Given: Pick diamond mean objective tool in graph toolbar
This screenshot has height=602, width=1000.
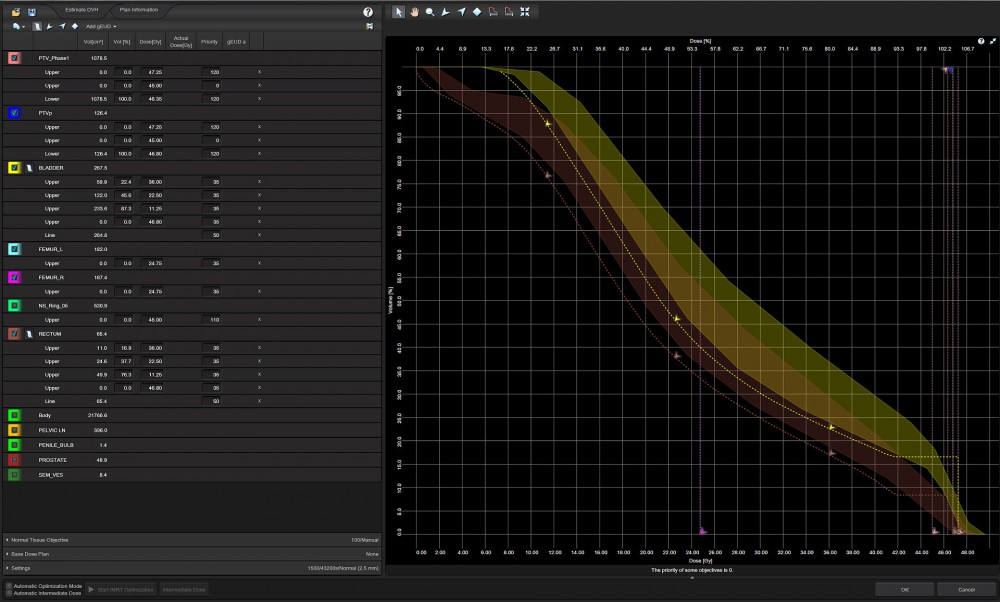Looking at the screenshot, I should [477, 11].
